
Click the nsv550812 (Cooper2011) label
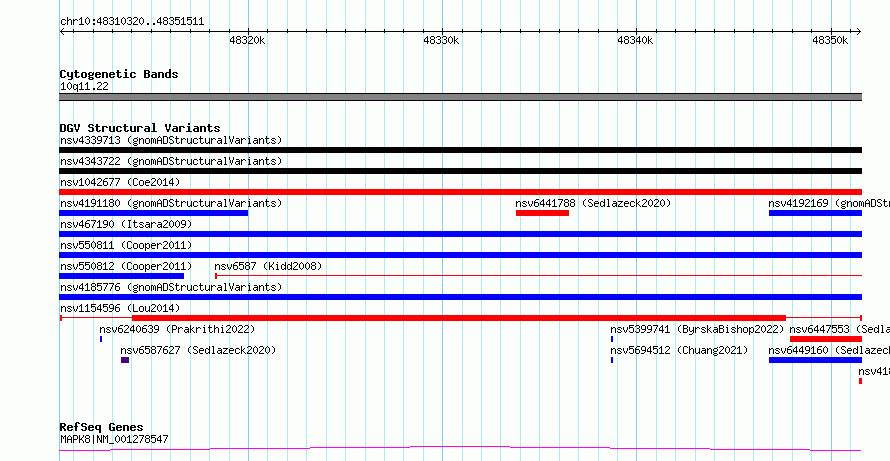(x=126, y=266)
